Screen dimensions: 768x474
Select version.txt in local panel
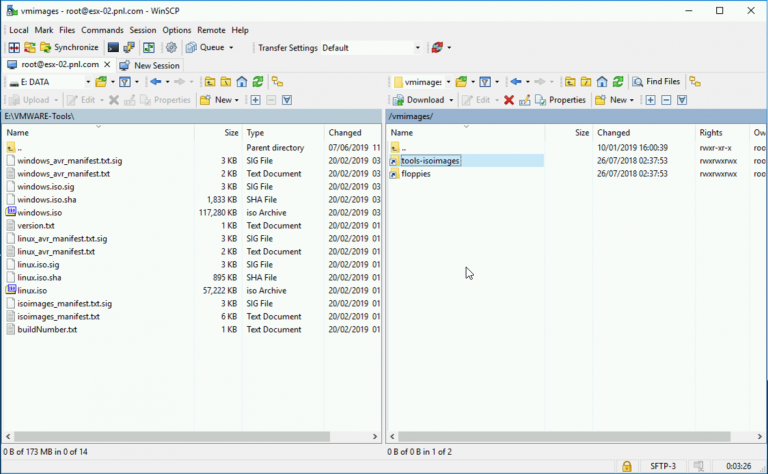click(x=36, y=226)
